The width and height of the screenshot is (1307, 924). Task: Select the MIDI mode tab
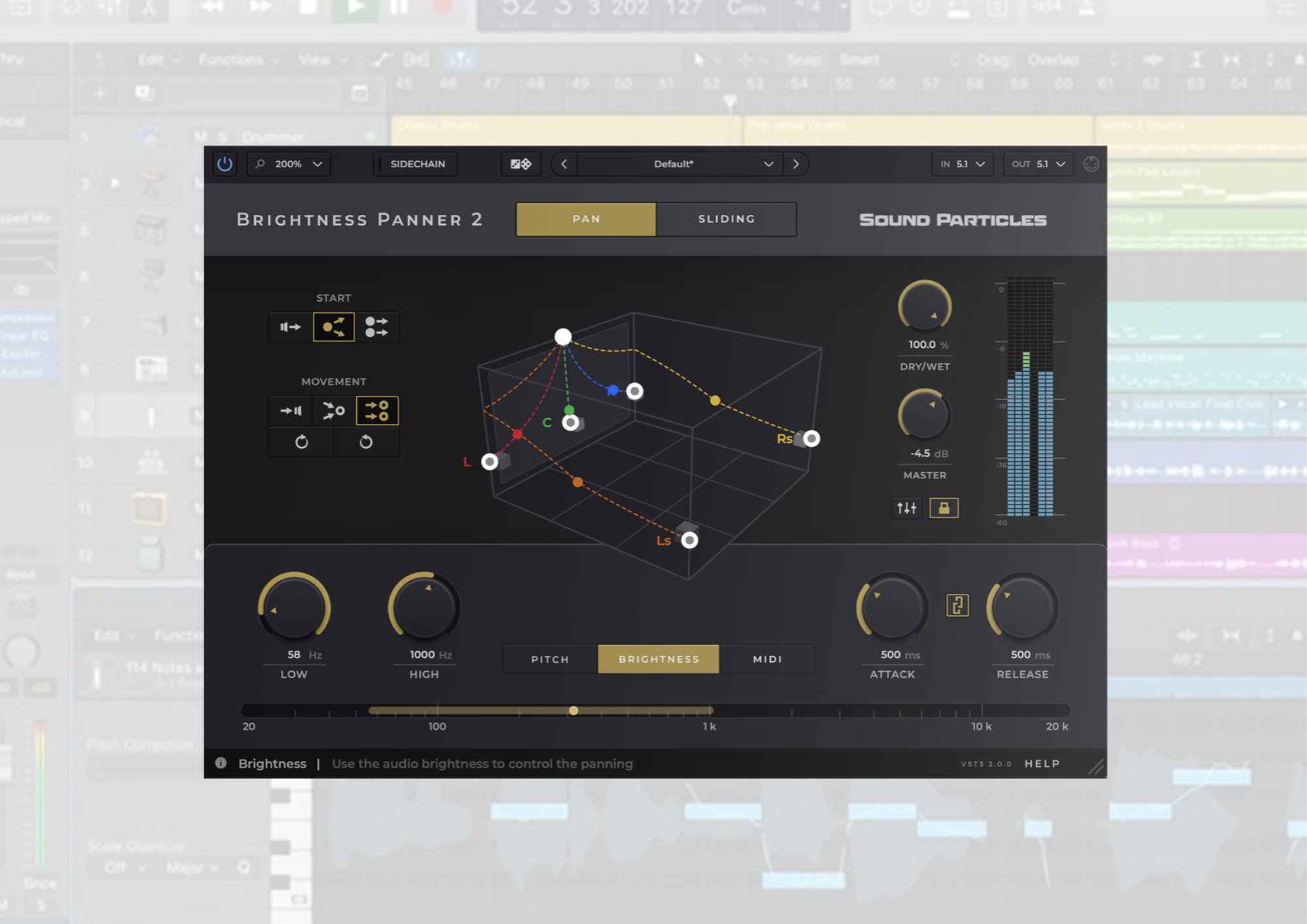pyautogui.click(x=767, y=659)
